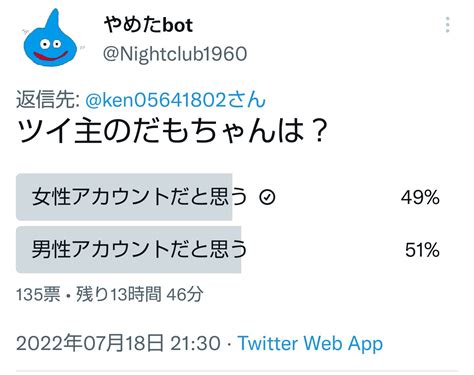The image size is (474, 375).
Task: Open the Twitter Web App source link
Action: 310,343
